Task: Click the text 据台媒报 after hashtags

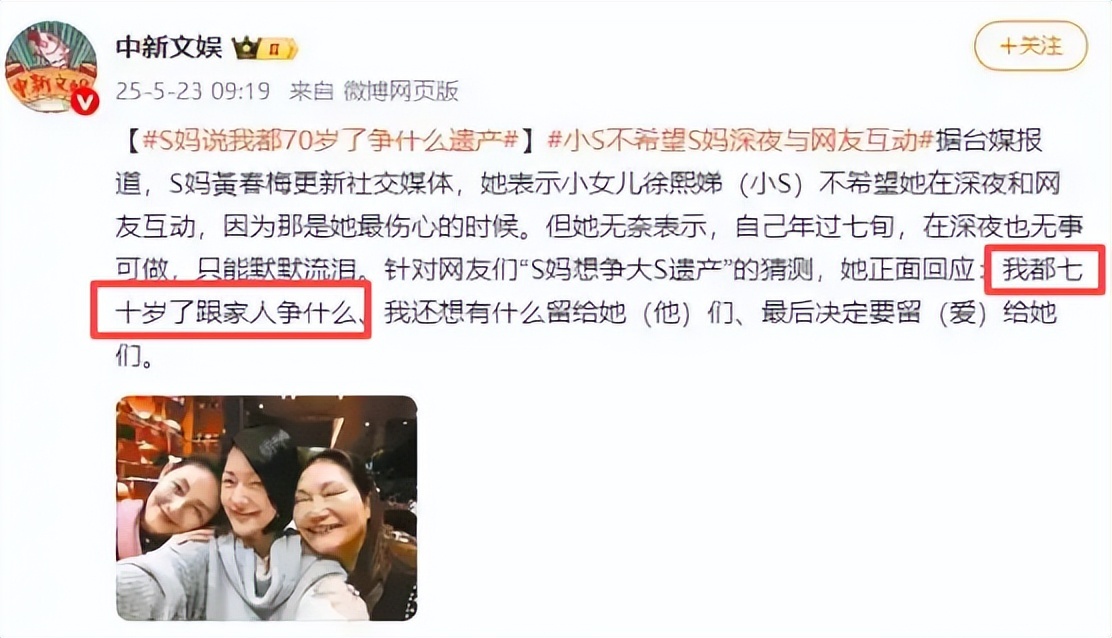Action: (989, 140)
